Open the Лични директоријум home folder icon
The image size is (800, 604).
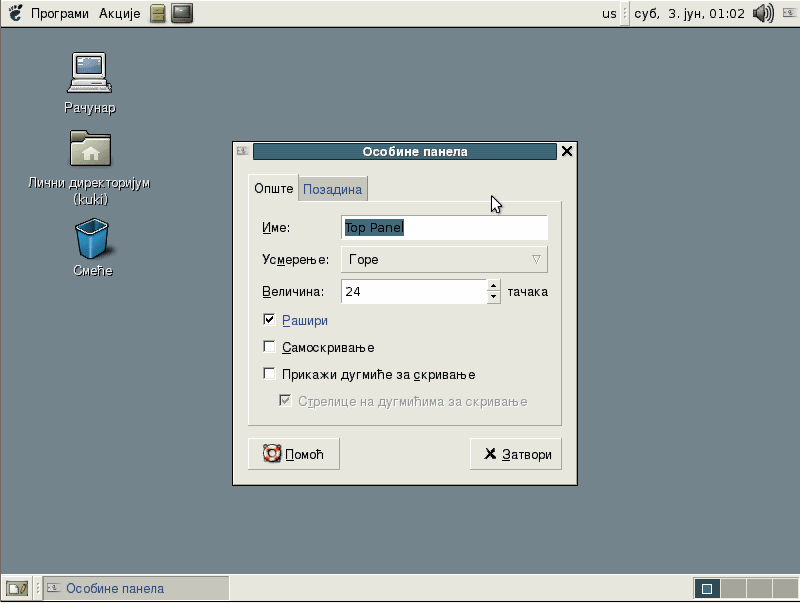[x=89, y=168]
